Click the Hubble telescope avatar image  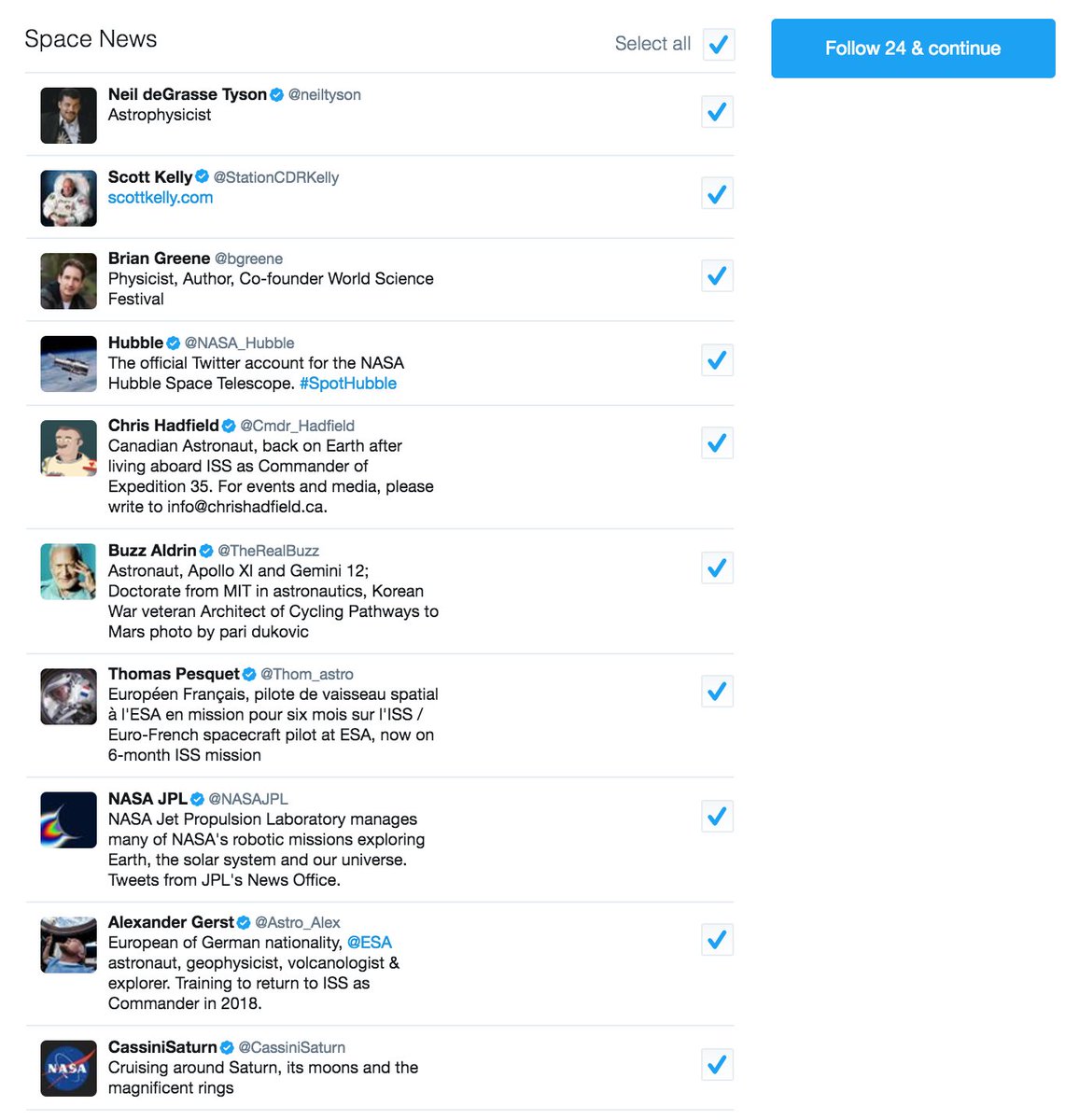pos(69,364)
